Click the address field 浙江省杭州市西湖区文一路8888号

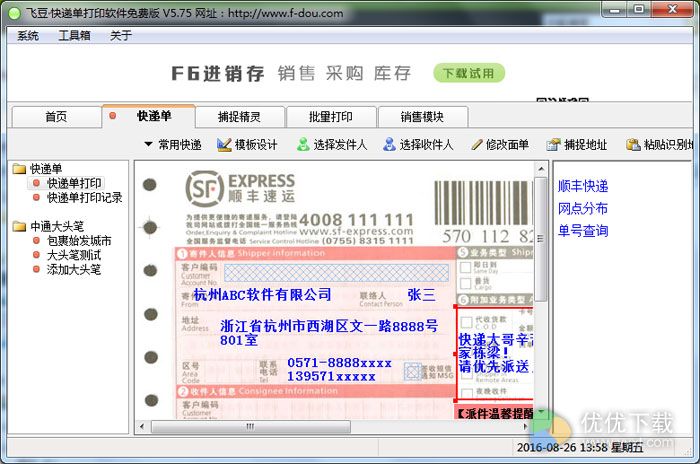tap(329, 326)
